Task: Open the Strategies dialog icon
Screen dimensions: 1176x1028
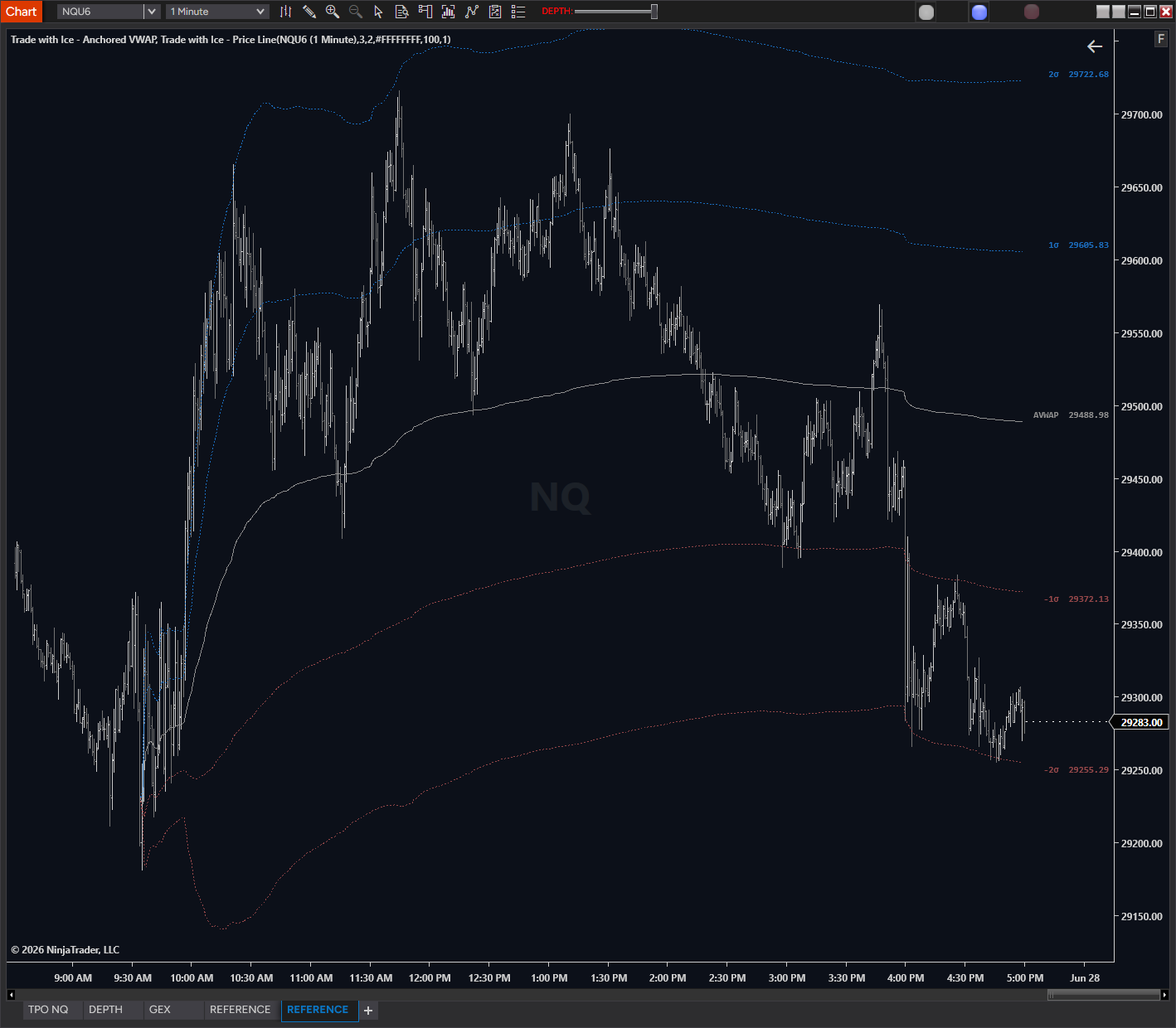Action: (x=495, y=12)
